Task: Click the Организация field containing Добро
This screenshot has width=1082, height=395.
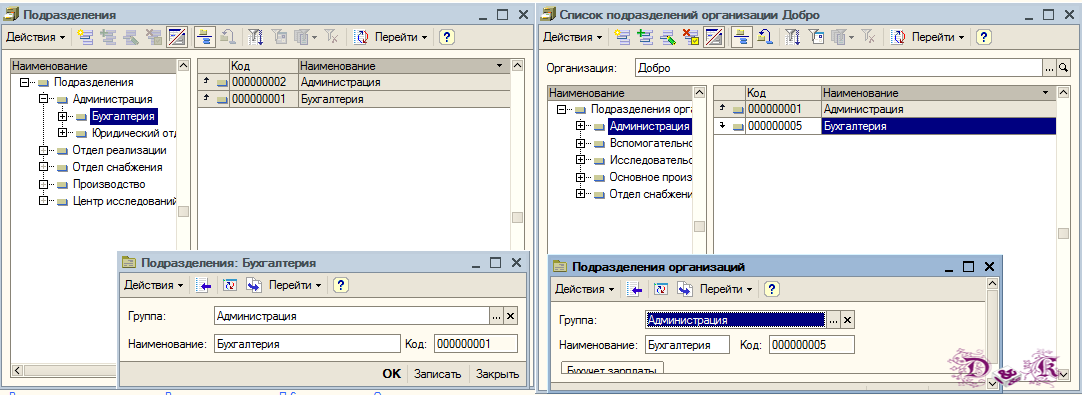Action: (838, 68)
